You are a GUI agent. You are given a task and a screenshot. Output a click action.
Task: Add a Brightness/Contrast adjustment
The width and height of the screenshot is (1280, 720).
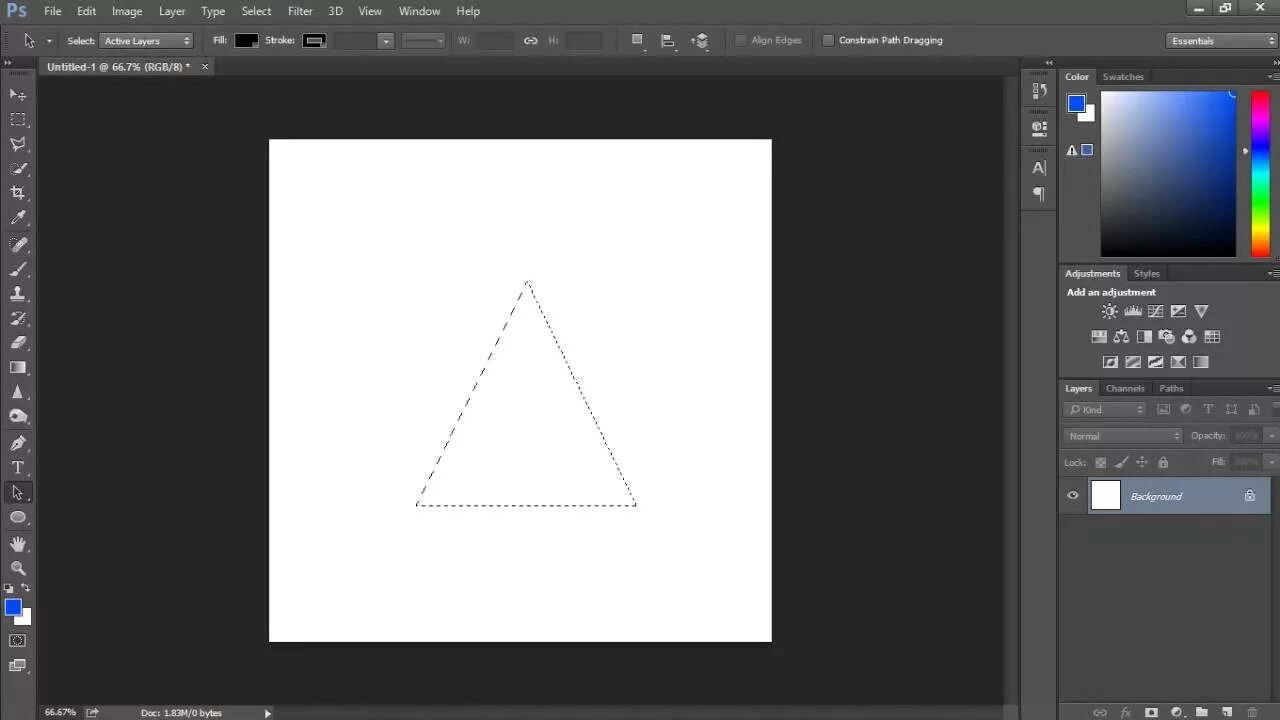click(1110, 312)
